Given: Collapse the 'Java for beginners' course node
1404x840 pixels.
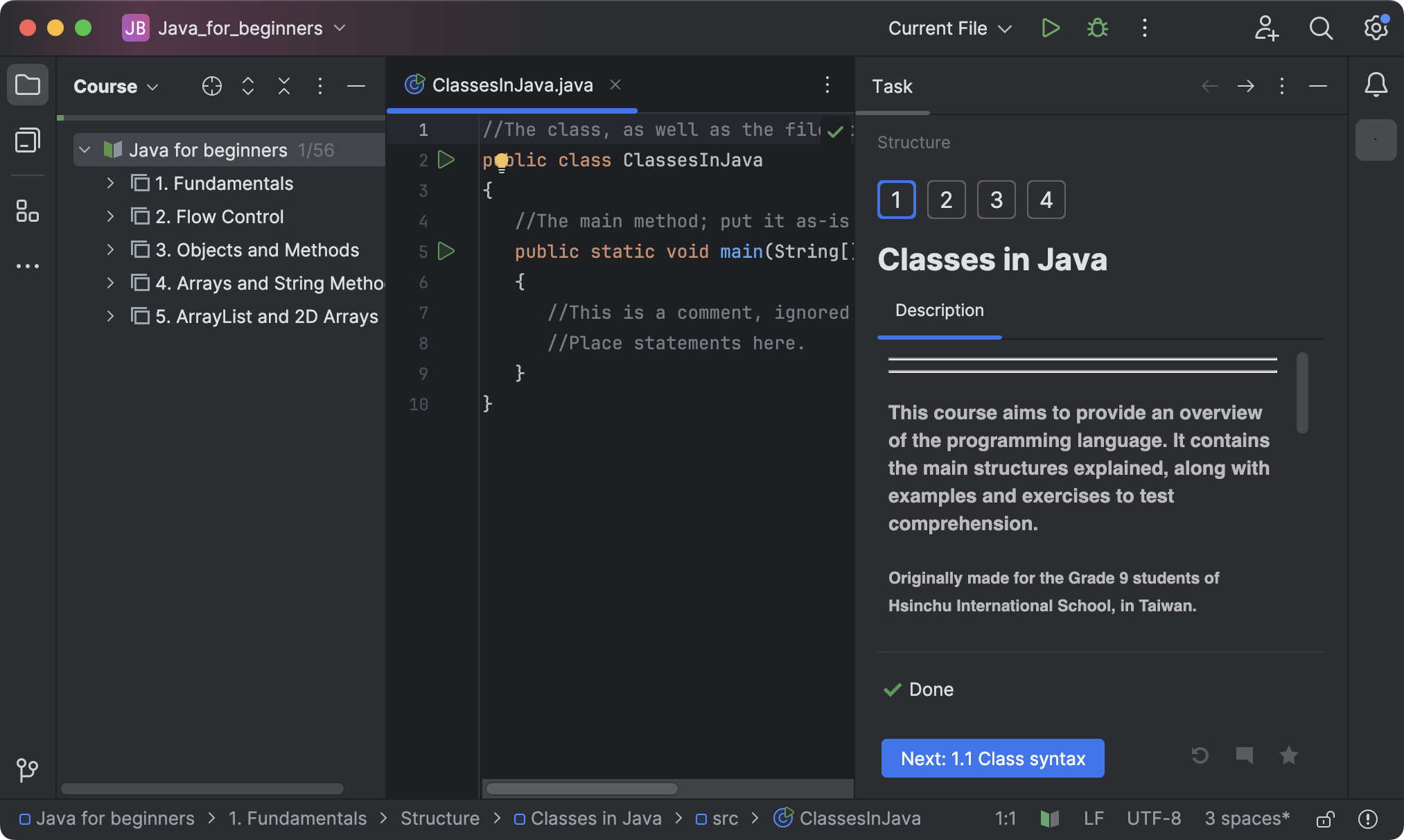Looking at the screenshot, I should point(84,150).
